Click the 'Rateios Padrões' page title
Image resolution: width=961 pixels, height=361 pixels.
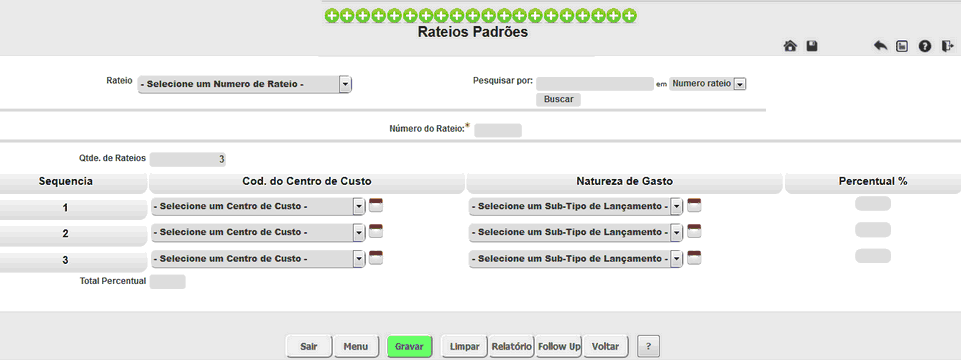pyautogui.click(x=473, y=32)
